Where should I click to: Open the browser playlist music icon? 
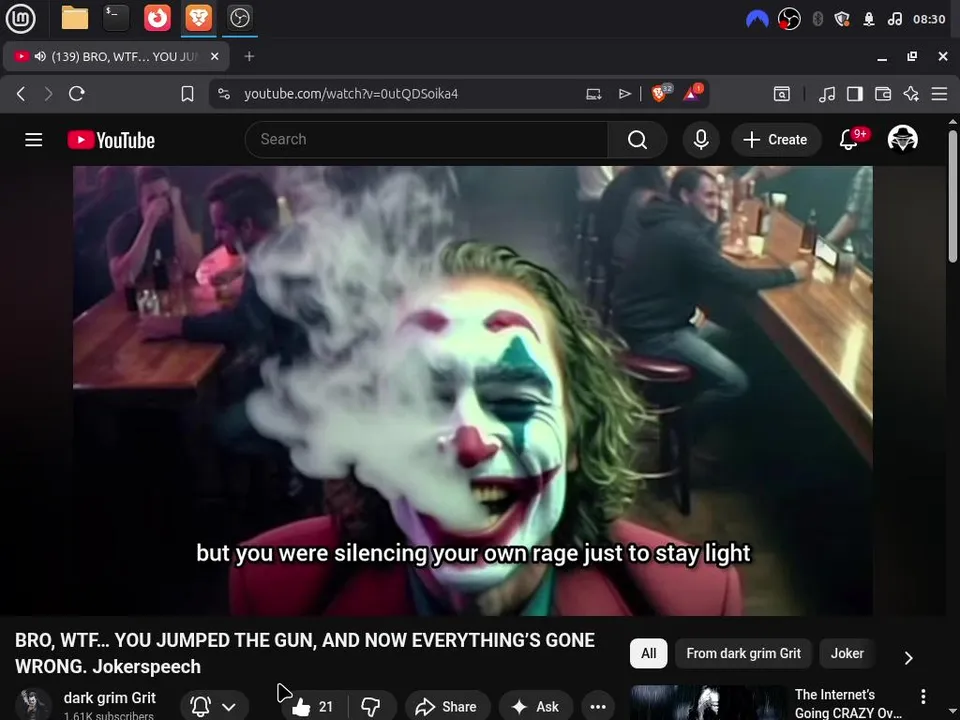827,94
